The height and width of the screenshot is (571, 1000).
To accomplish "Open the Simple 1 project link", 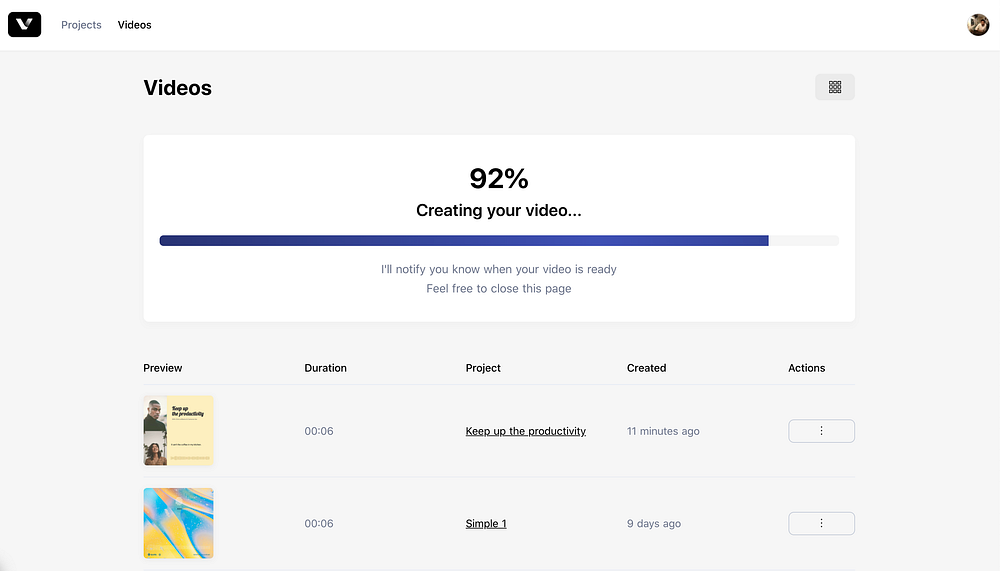I will click(x=486, y=523).
